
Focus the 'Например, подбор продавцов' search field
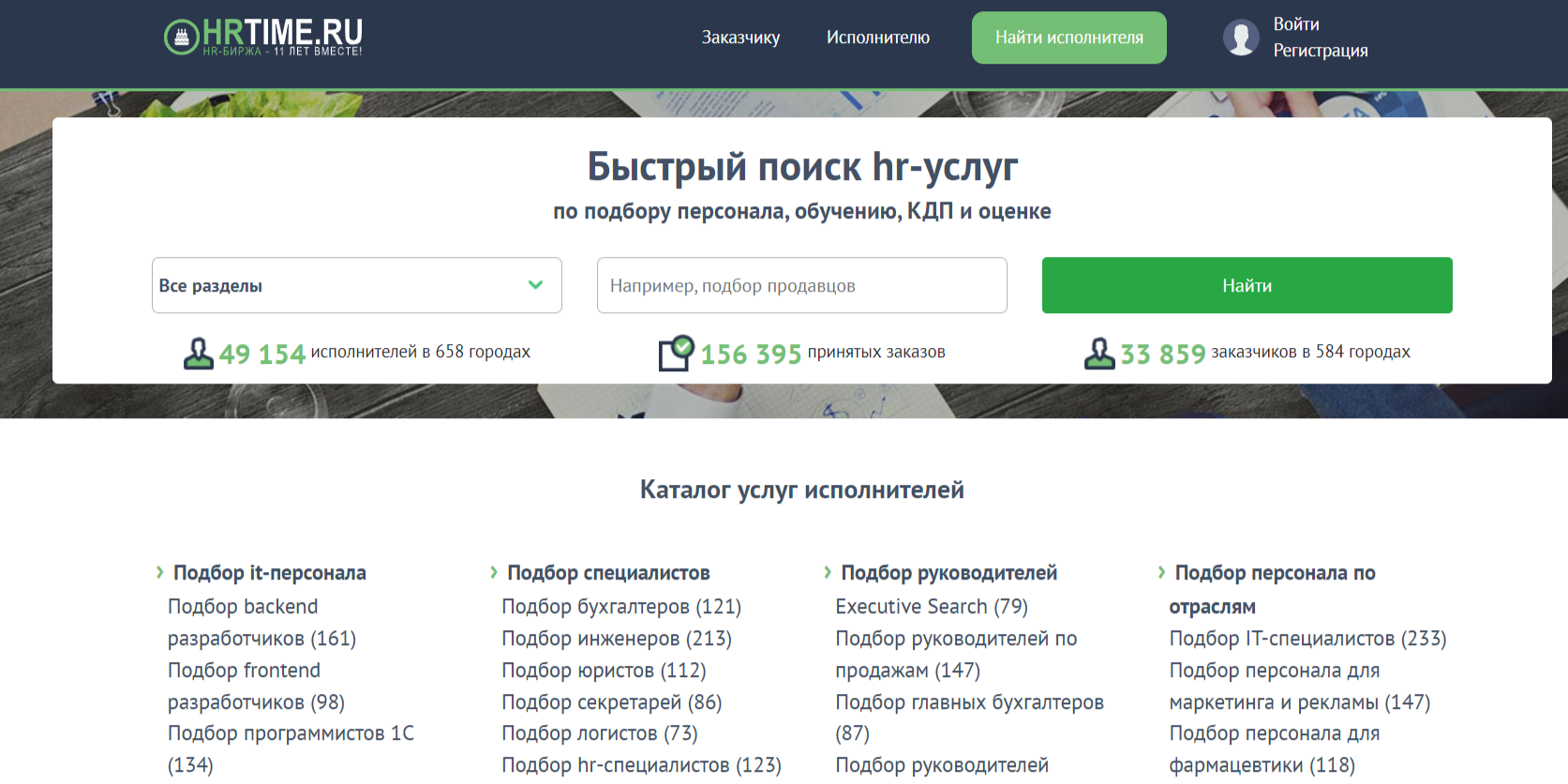click(801, 285)
